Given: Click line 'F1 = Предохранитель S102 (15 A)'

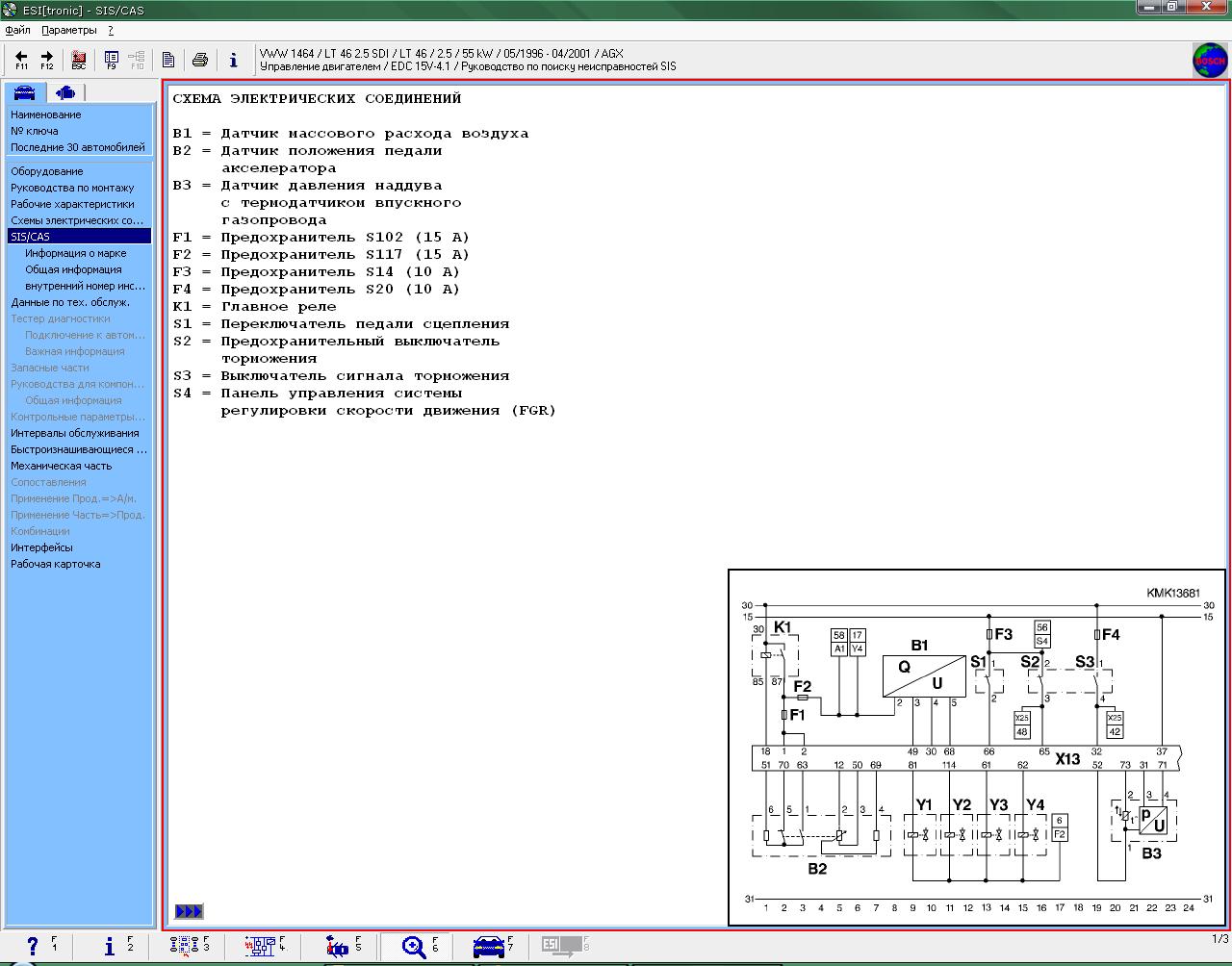Looking at the screenshot, I should click(x=321, y=238).
